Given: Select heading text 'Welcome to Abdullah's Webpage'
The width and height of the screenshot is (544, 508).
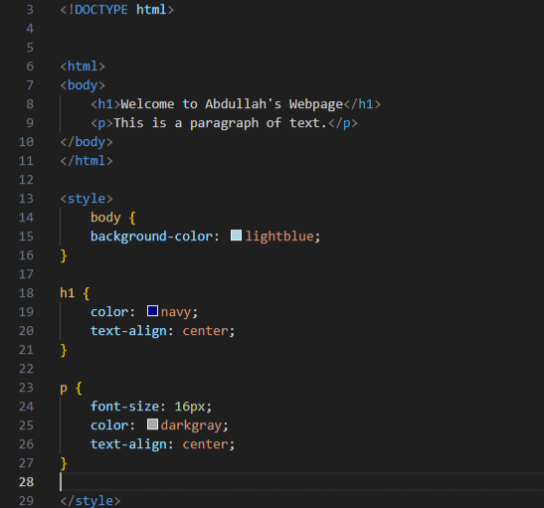Looking at the screenshot, I should coord(232,104).
